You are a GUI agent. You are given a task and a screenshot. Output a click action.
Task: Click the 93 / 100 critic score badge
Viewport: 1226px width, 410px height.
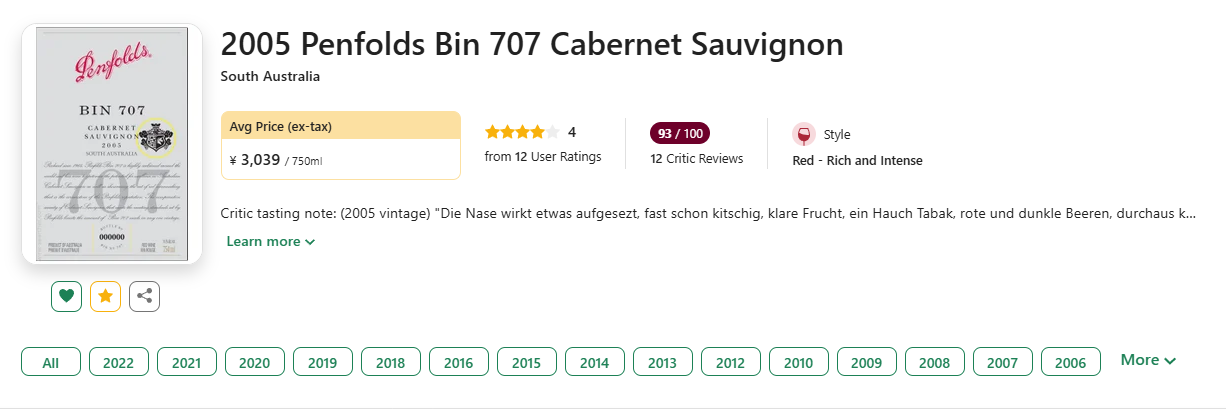pos(680,133)
